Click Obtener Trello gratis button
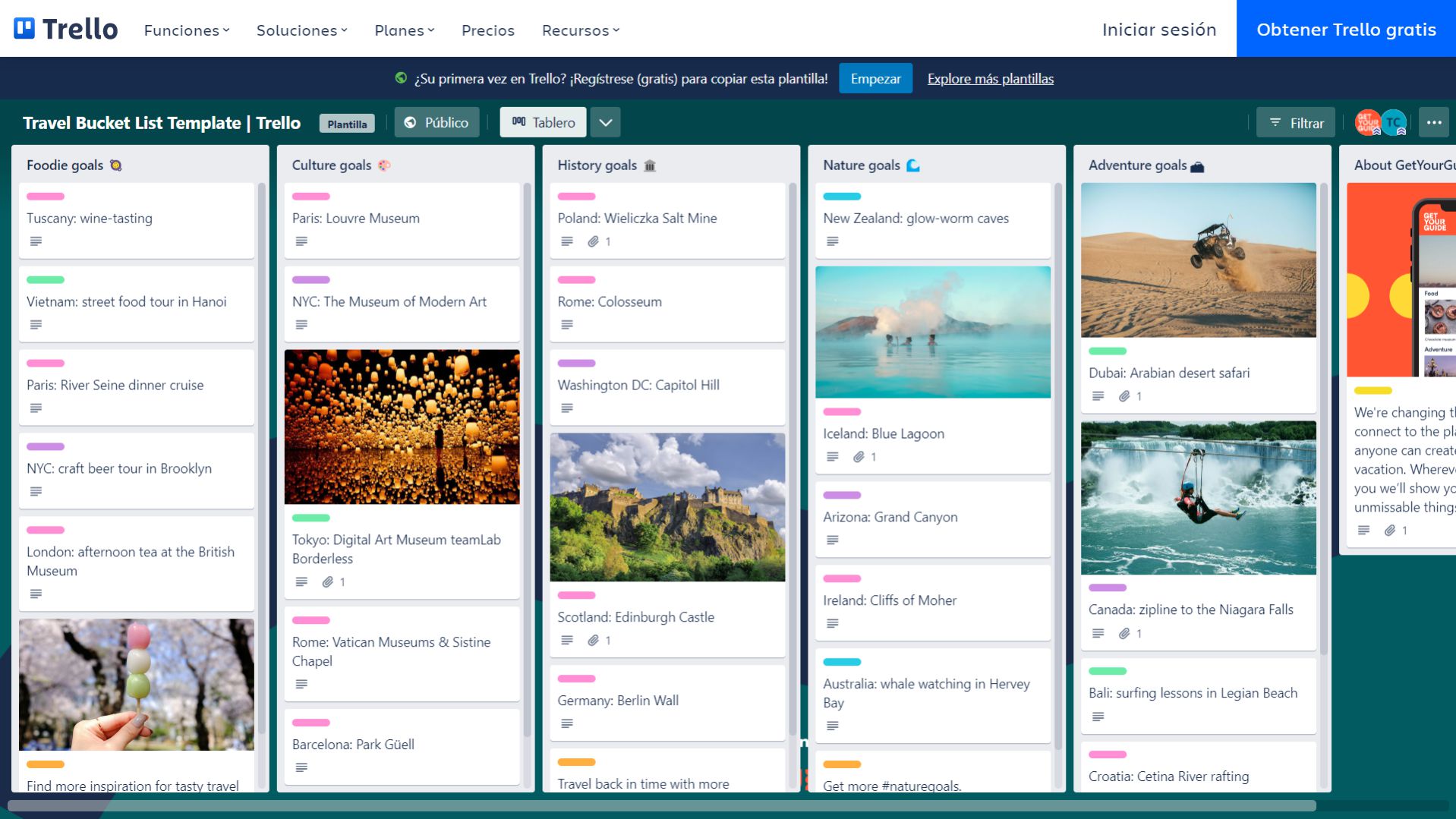Viewport: 1456px width, 819px height. pos(1346,29)
